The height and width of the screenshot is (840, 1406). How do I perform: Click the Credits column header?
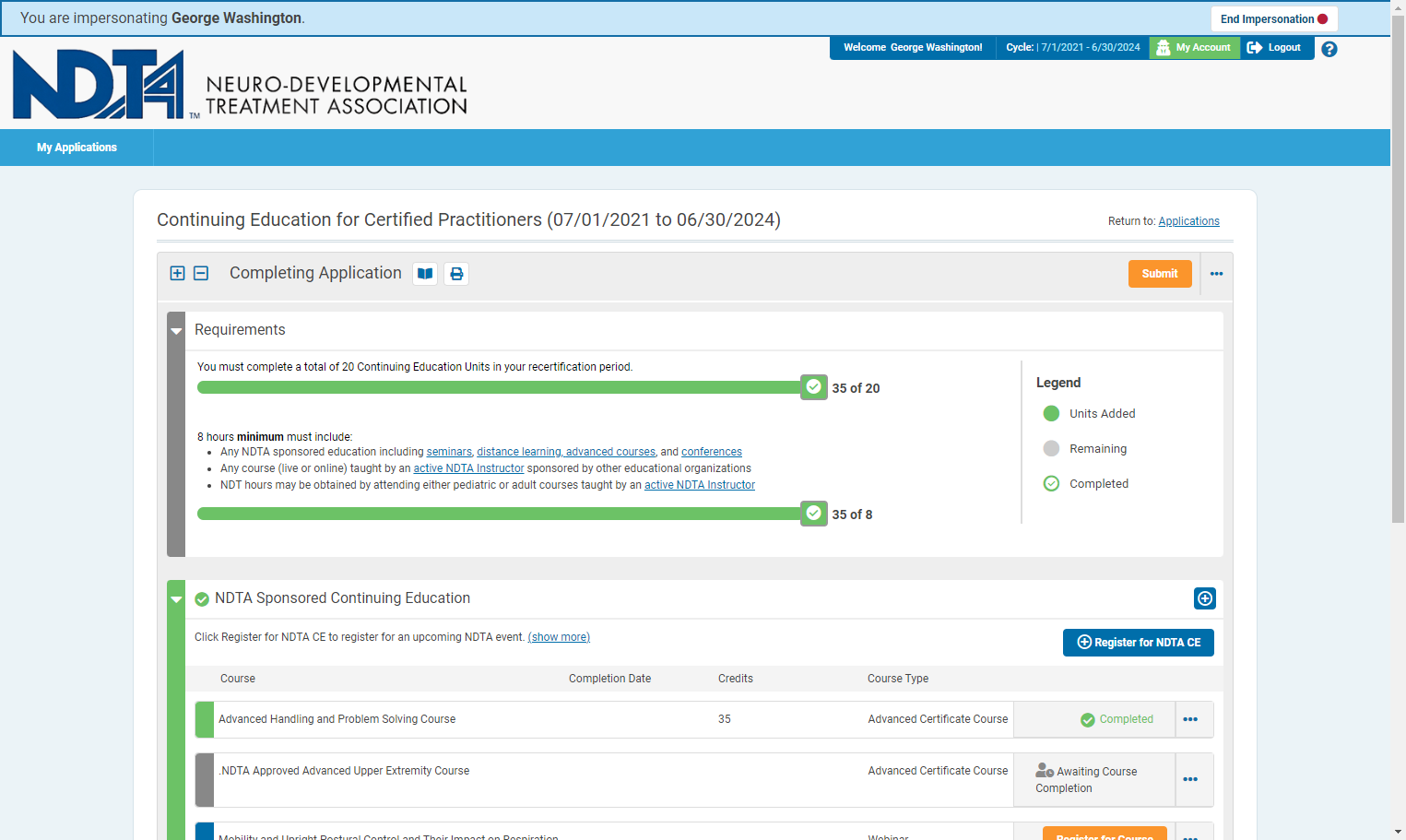tap(736, 679)
